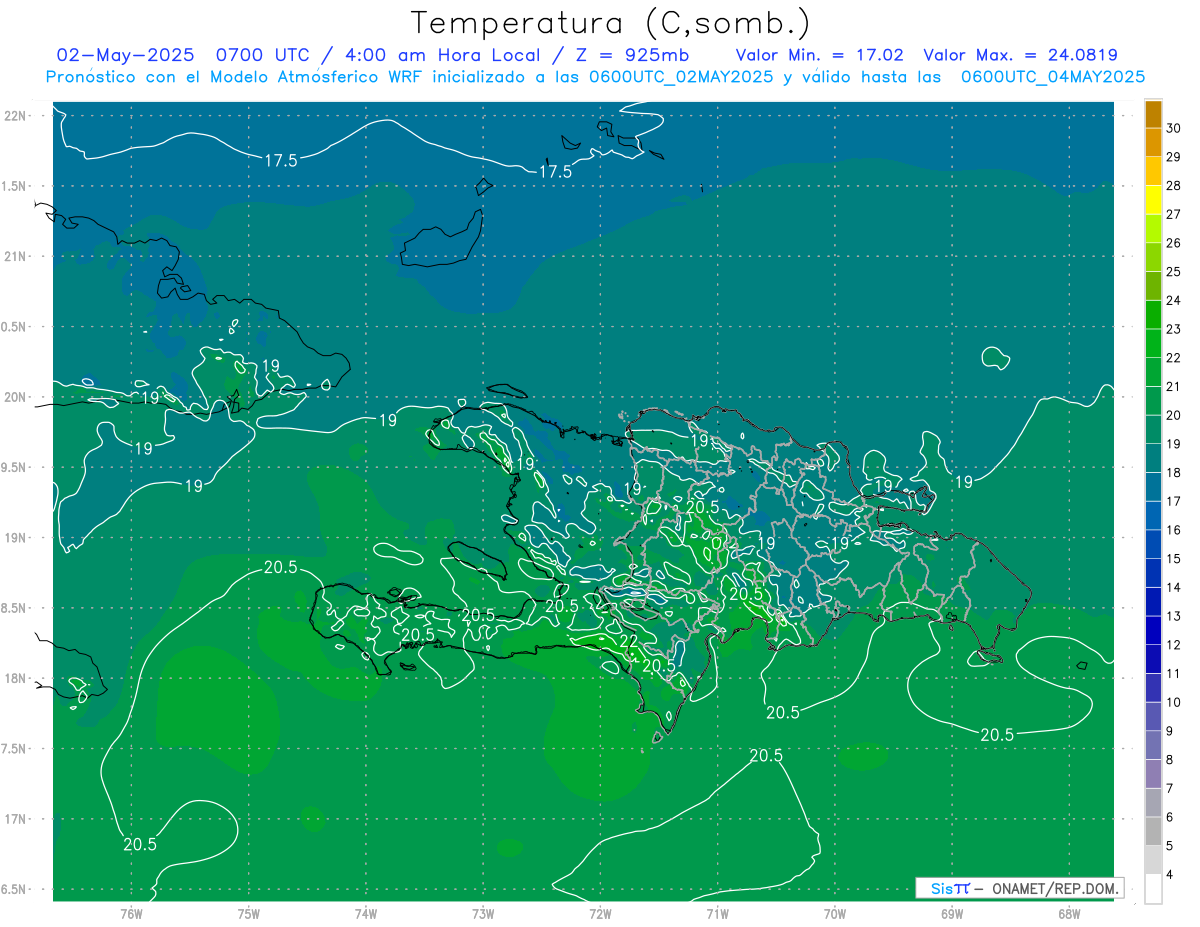Screen dimensions: 1200x927
Task: Click the "17.5" contour label near 72.5W
Action: point(555,172)
